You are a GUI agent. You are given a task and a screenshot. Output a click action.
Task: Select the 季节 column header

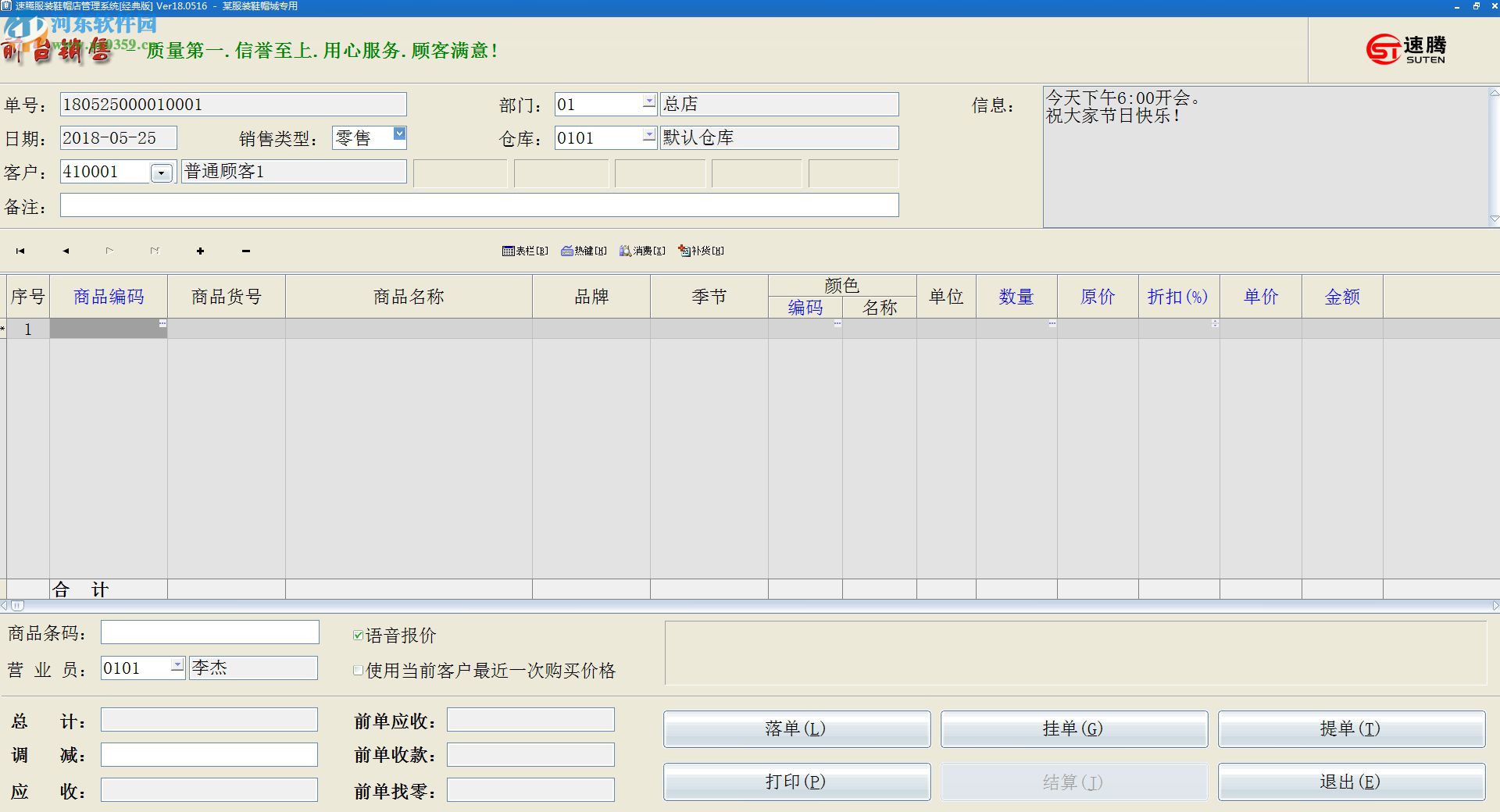[709, 297]
